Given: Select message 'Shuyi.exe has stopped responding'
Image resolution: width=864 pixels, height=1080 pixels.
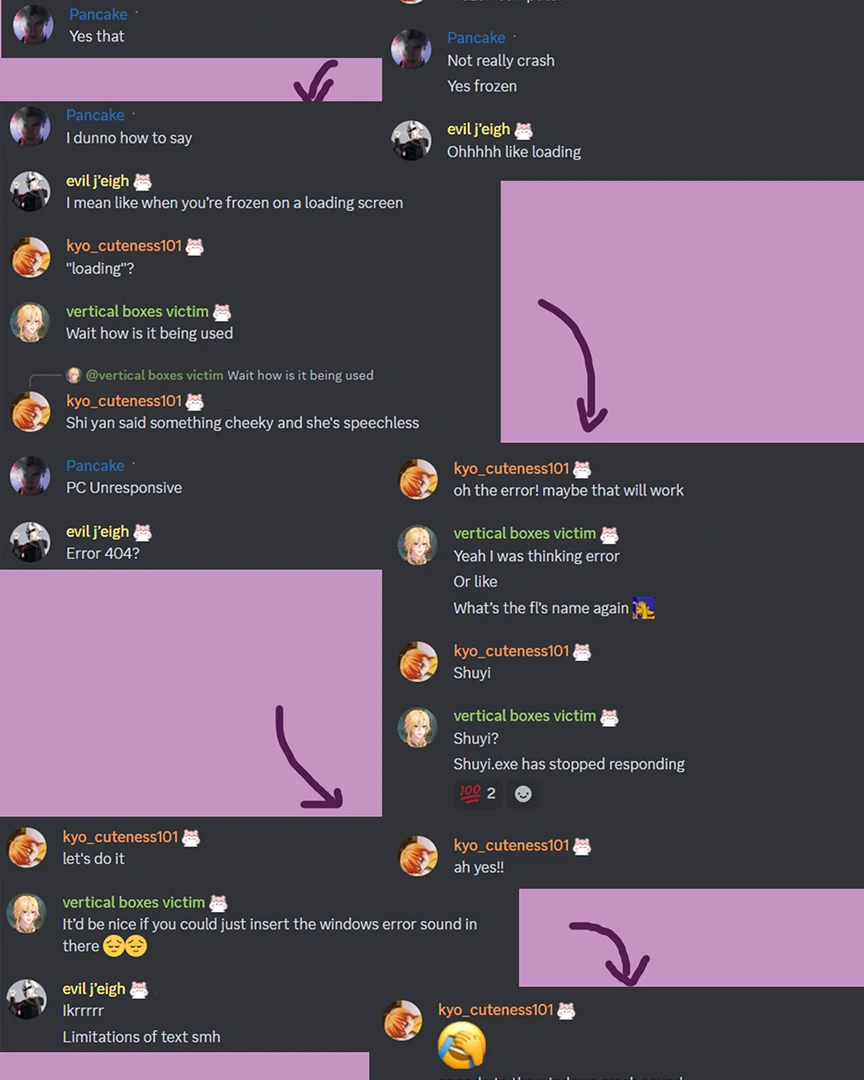Looking at the screenshot, I should pos(569,764).
